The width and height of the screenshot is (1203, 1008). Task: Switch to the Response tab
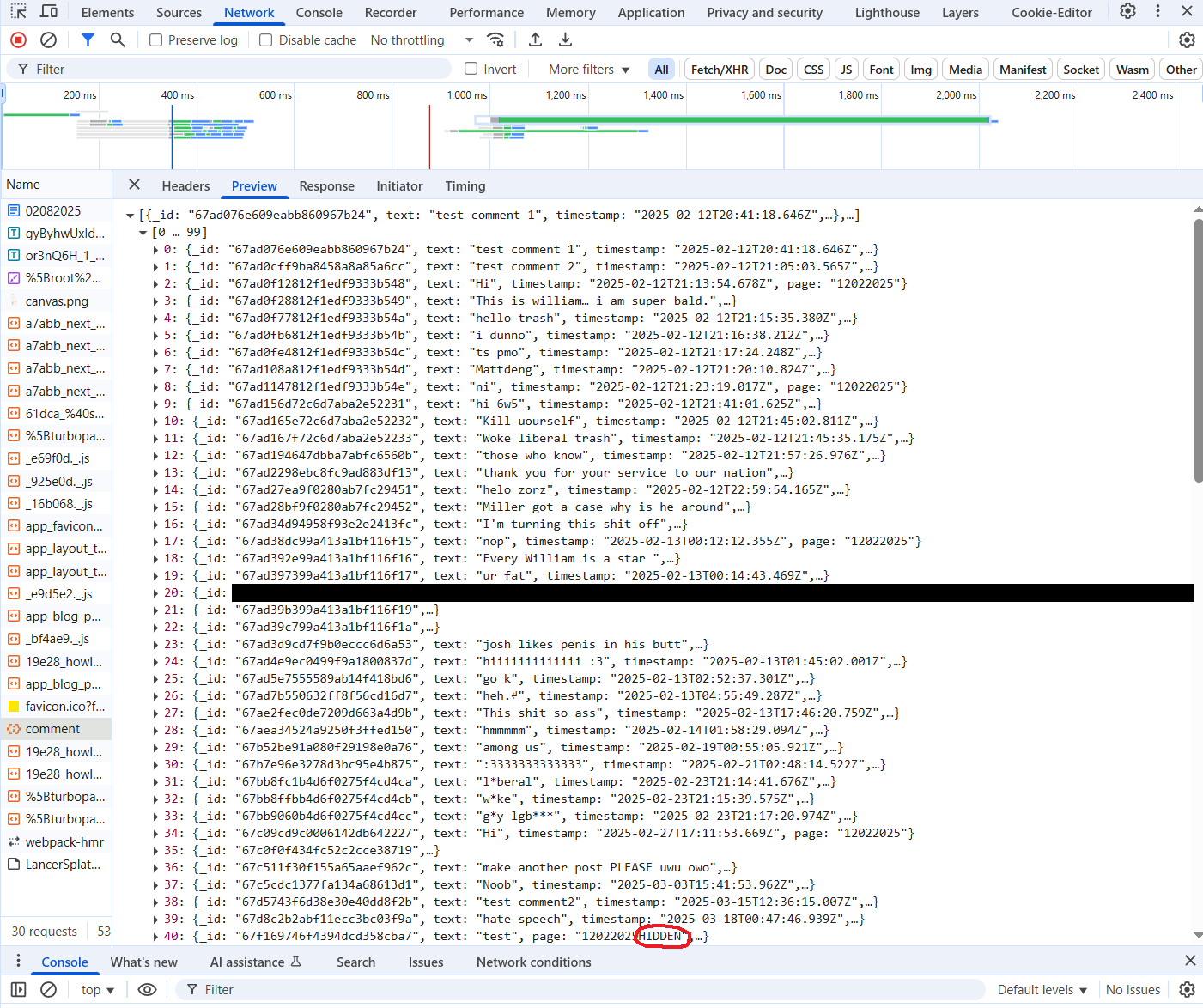click(326, 186)
